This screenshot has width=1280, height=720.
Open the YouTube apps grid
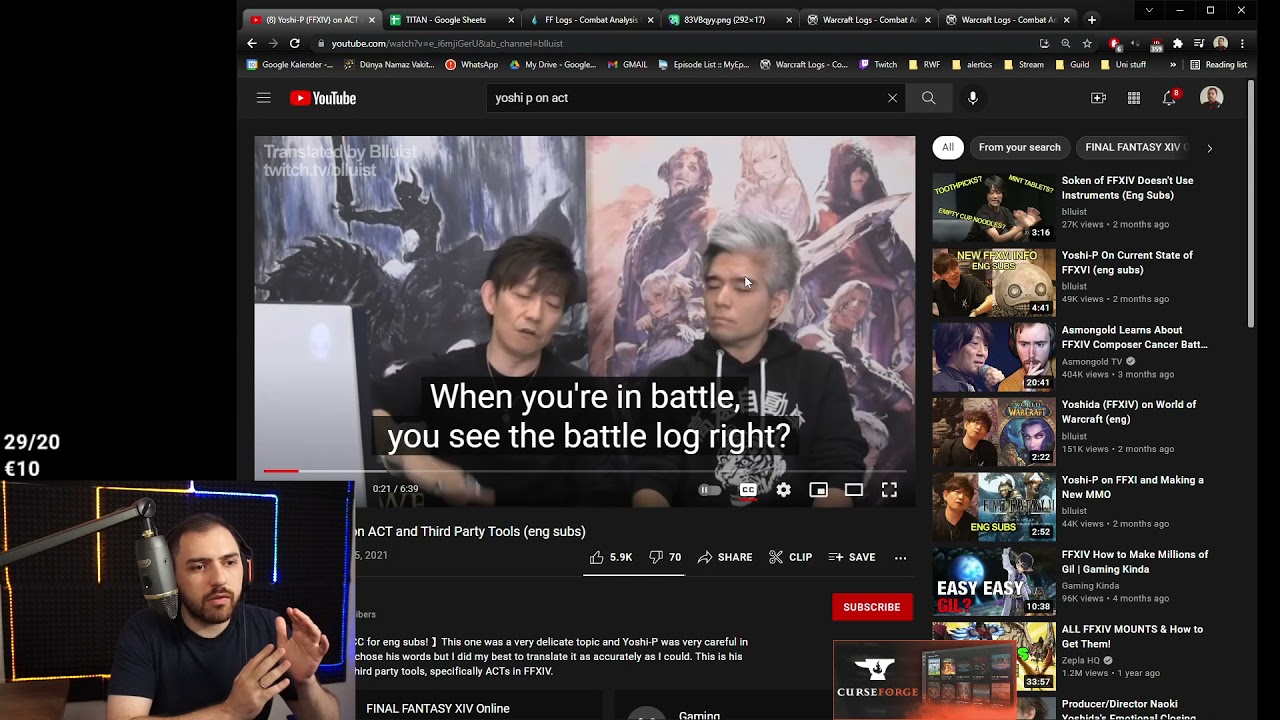(1134, 98)
